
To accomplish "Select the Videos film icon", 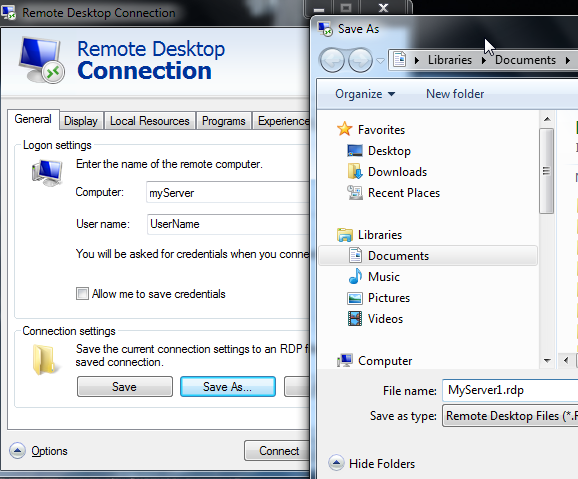I will click(355, 319).
